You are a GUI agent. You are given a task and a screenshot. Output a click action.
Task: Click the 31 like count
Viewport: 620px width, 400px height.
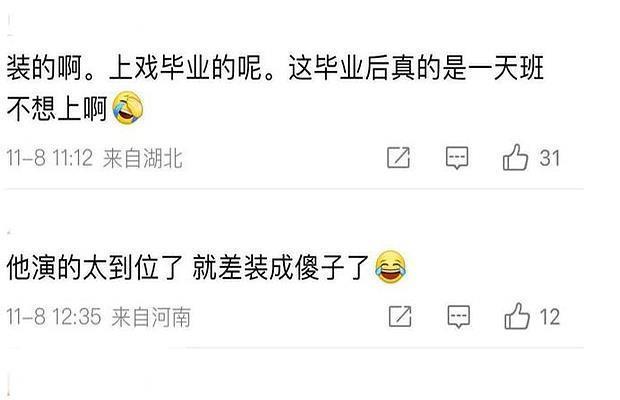(x=550, y=158)
